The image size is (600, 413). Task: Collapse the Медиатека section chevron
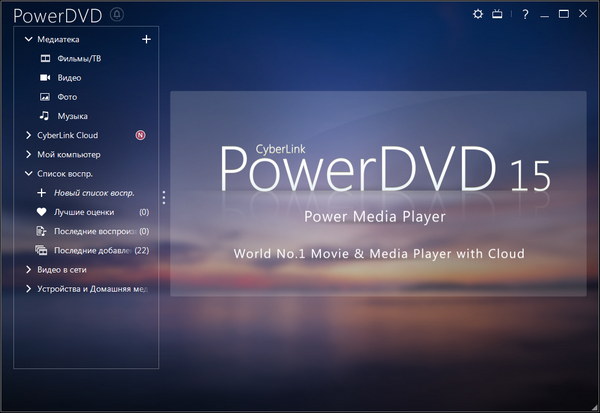click(x=28, y=39)
